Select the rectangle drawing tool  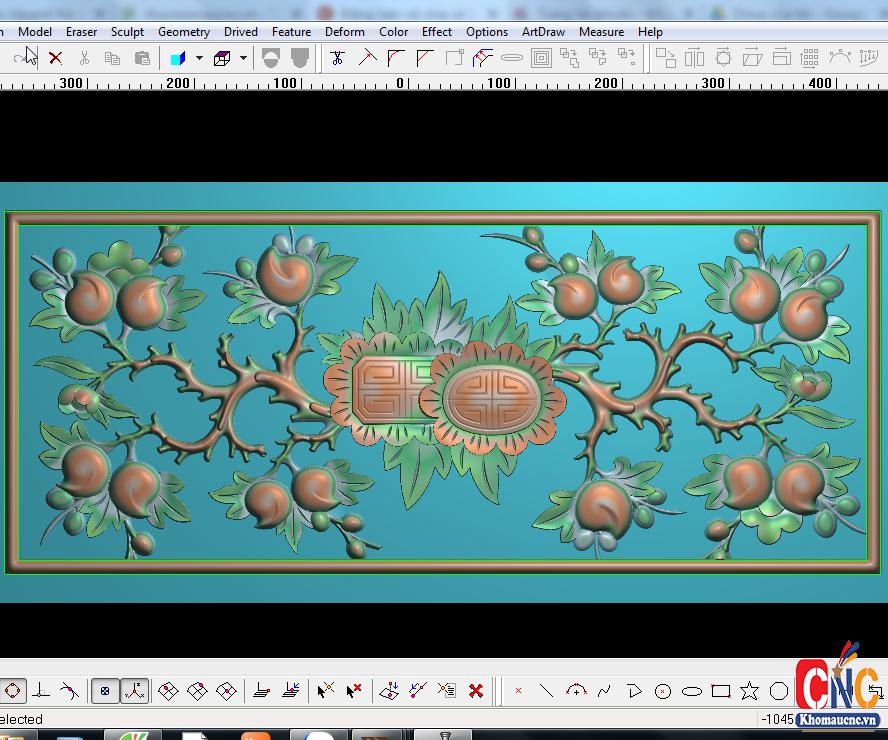pos(720,691)
